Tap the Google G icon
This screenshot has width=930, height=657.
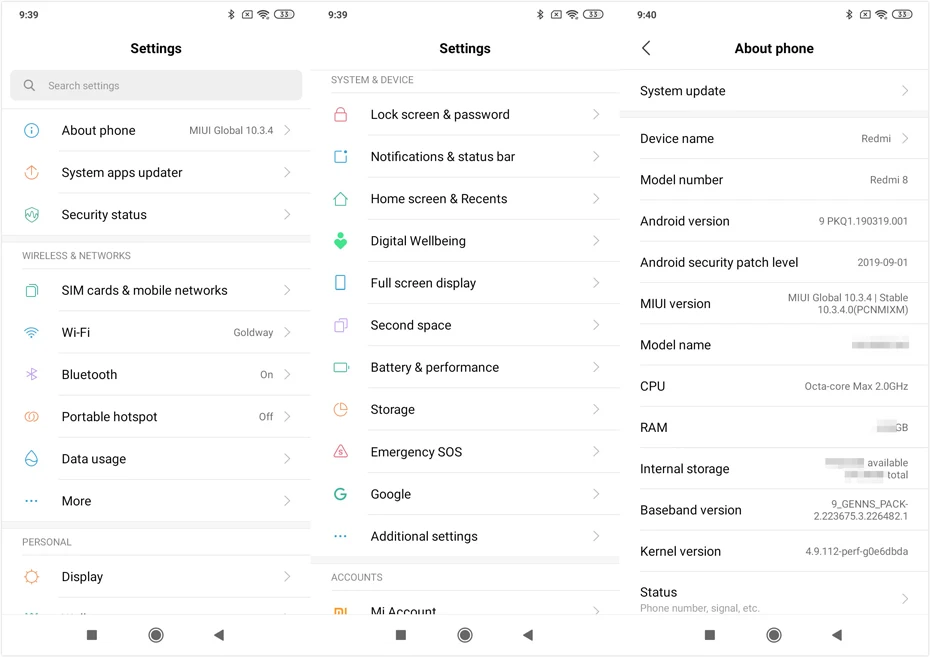coord(340,494)
